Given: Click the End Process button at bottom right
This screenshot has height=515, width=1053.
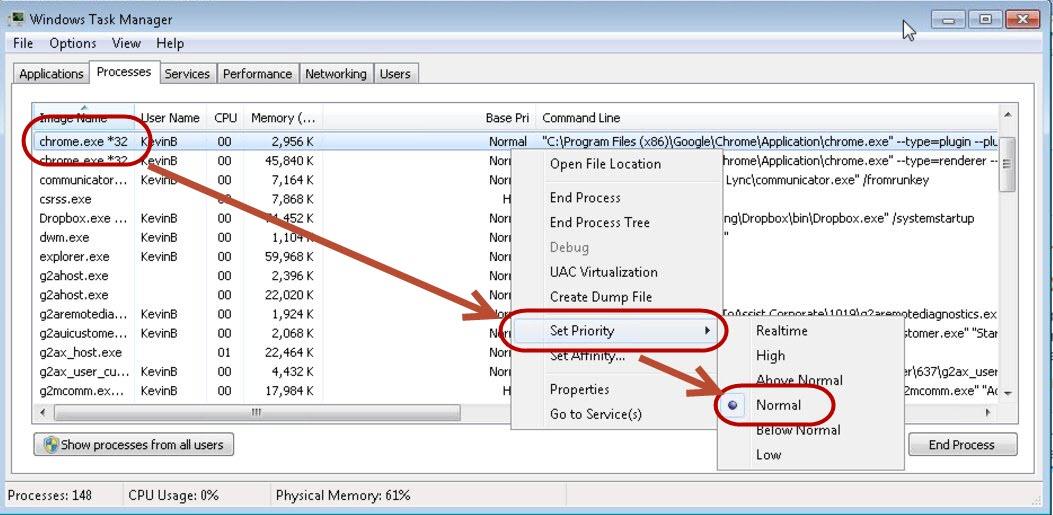Looking at the screenshot, I should click(962, 444).
